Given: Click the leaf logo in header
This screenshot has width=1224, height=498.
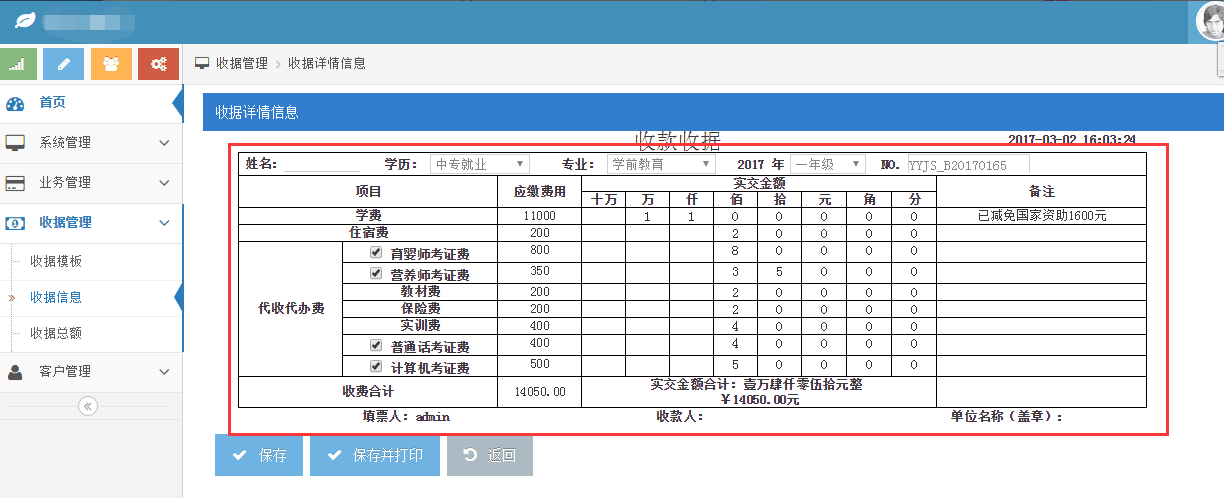Looking at the screenshot, I should click(24, 20).
